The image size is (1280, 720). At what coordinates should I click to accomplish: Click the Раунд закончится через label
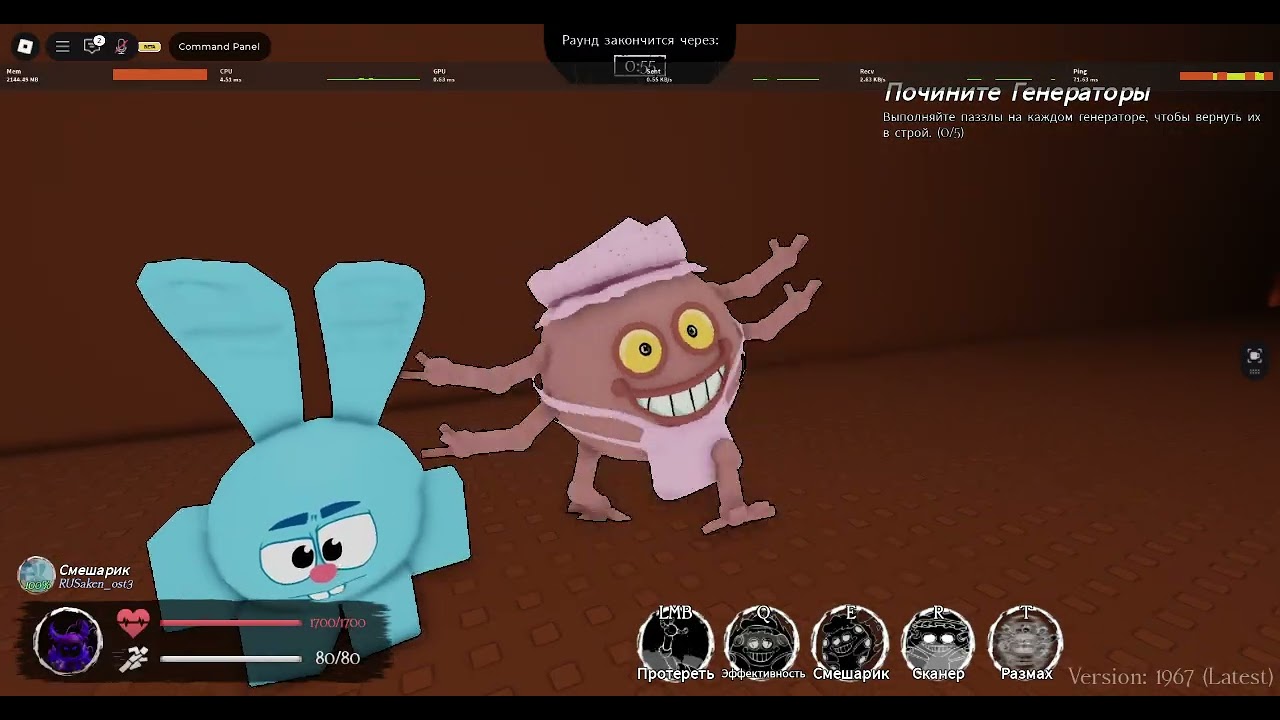(640, 40)
